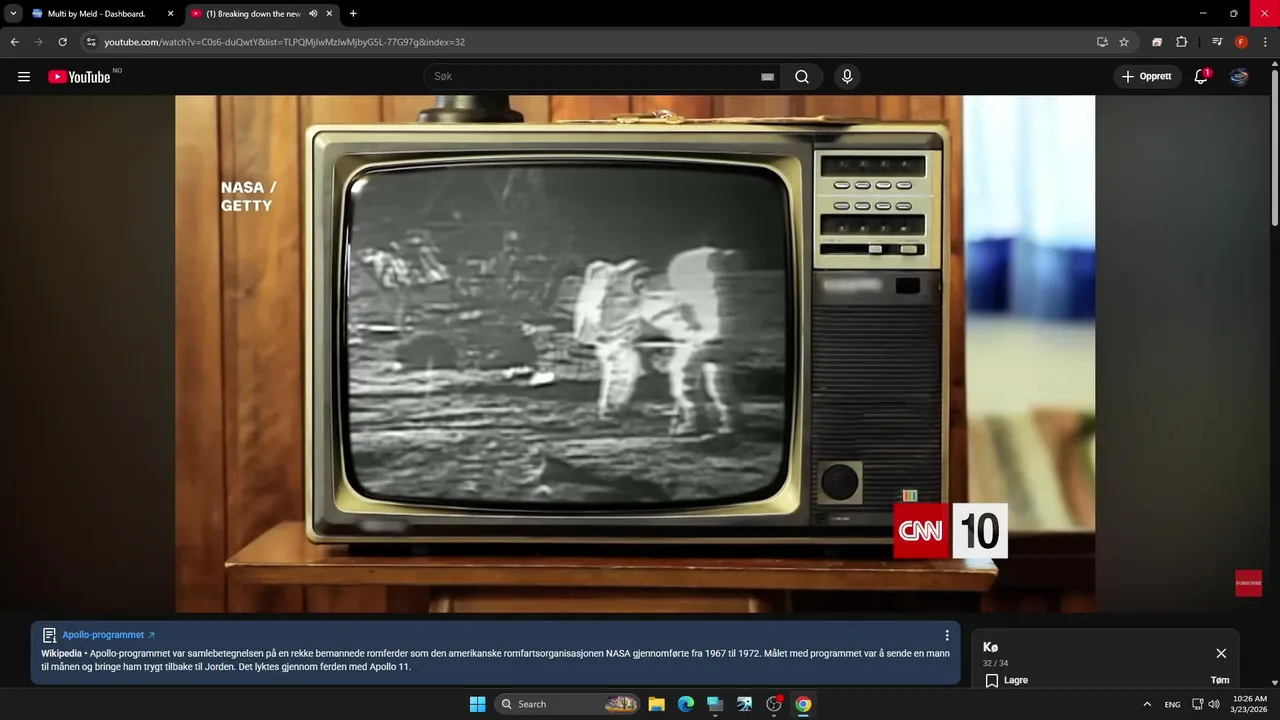Click the Opprett create button
Screen dimensions: 1280x720
click(x=1147, y=77)
